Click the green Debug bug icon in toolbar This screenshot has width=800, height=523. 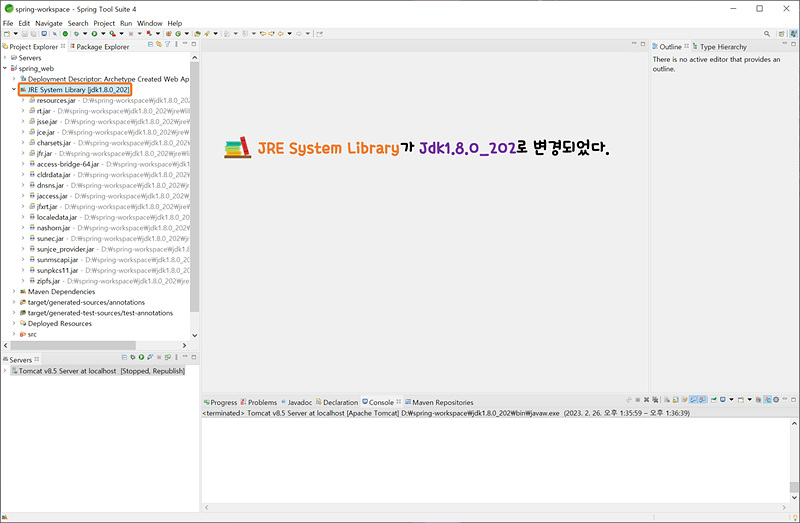click(x=76, y=34)
